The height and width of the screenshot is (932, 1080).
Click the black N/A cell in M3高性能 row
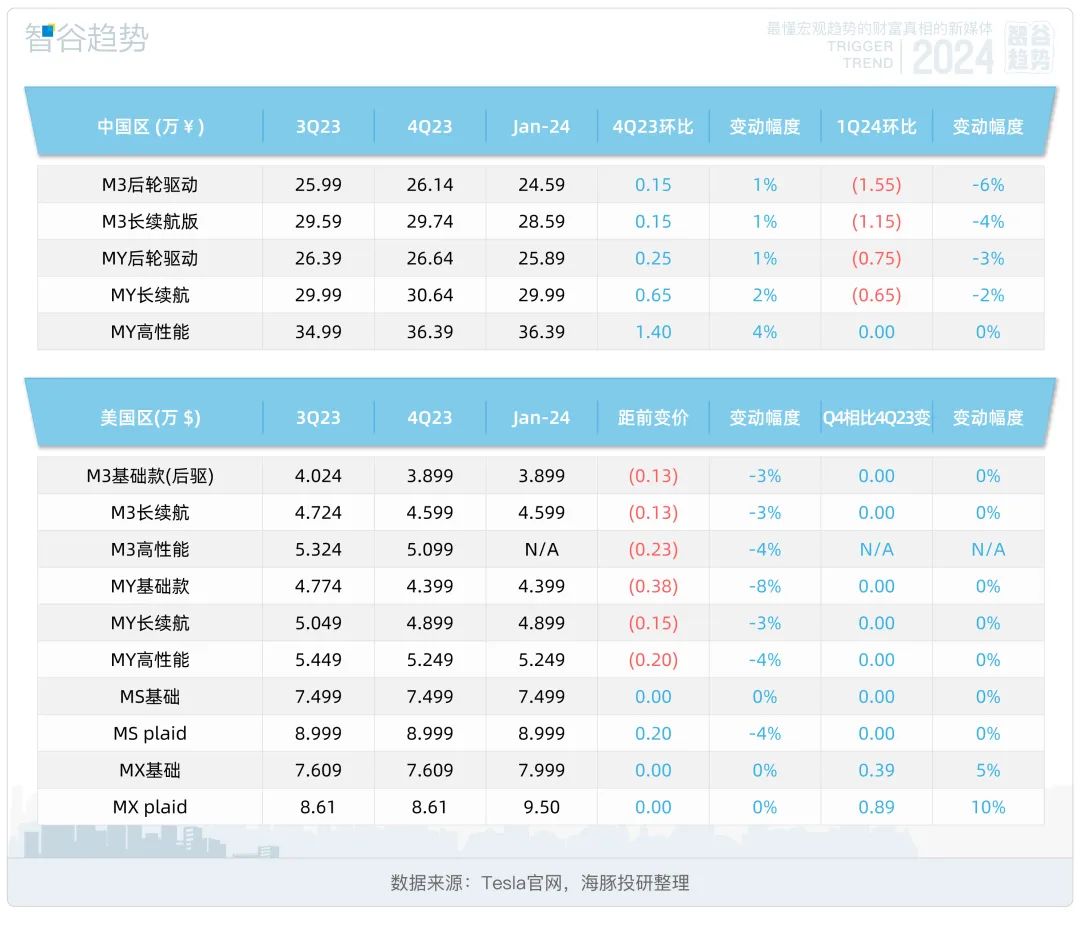tap(541, 549)
